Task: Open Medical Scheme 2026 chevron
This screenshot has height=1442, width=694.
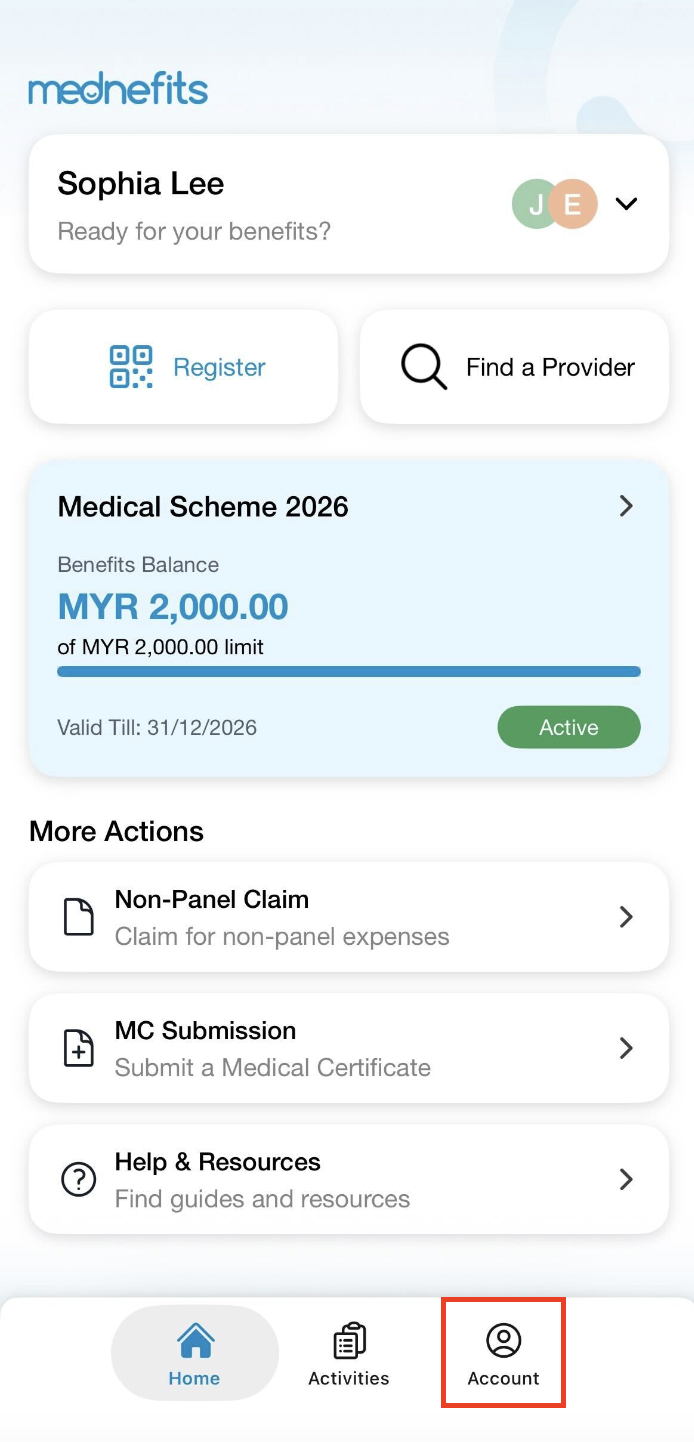Action: (626, 506)
